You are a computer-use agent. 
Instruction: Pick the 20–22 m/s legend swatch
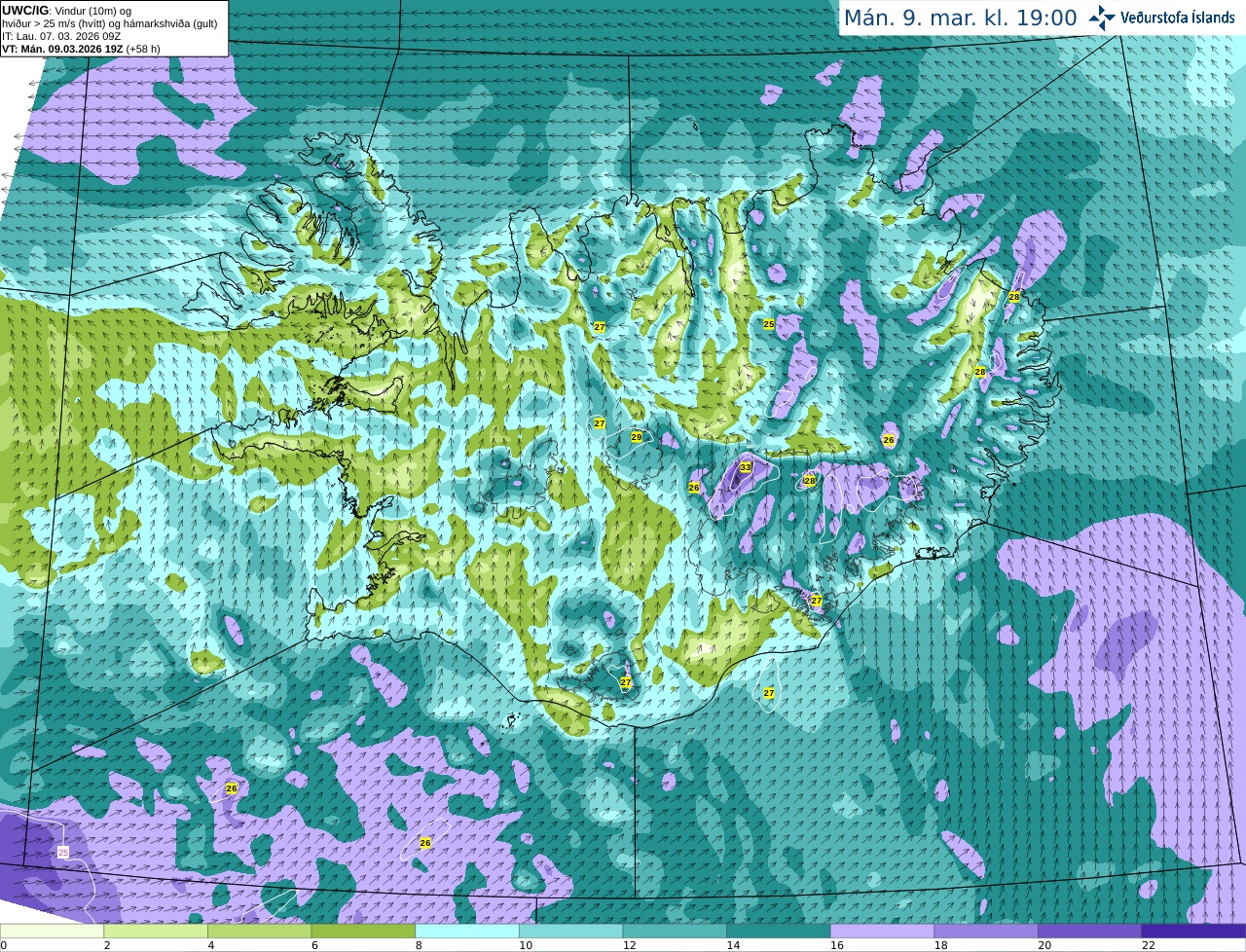tap(1090, 931)
